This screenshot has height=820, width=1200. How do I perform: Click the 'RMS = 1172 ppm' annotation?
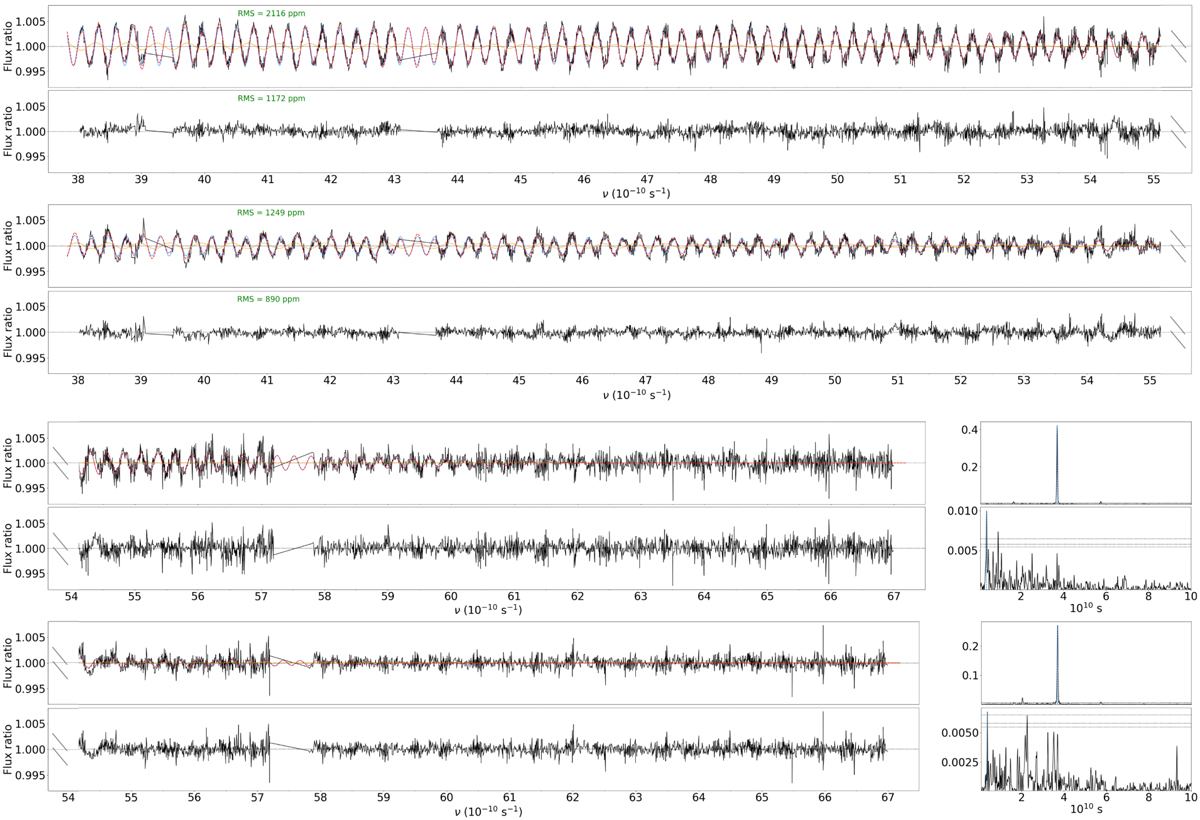(x=271, y=98)
